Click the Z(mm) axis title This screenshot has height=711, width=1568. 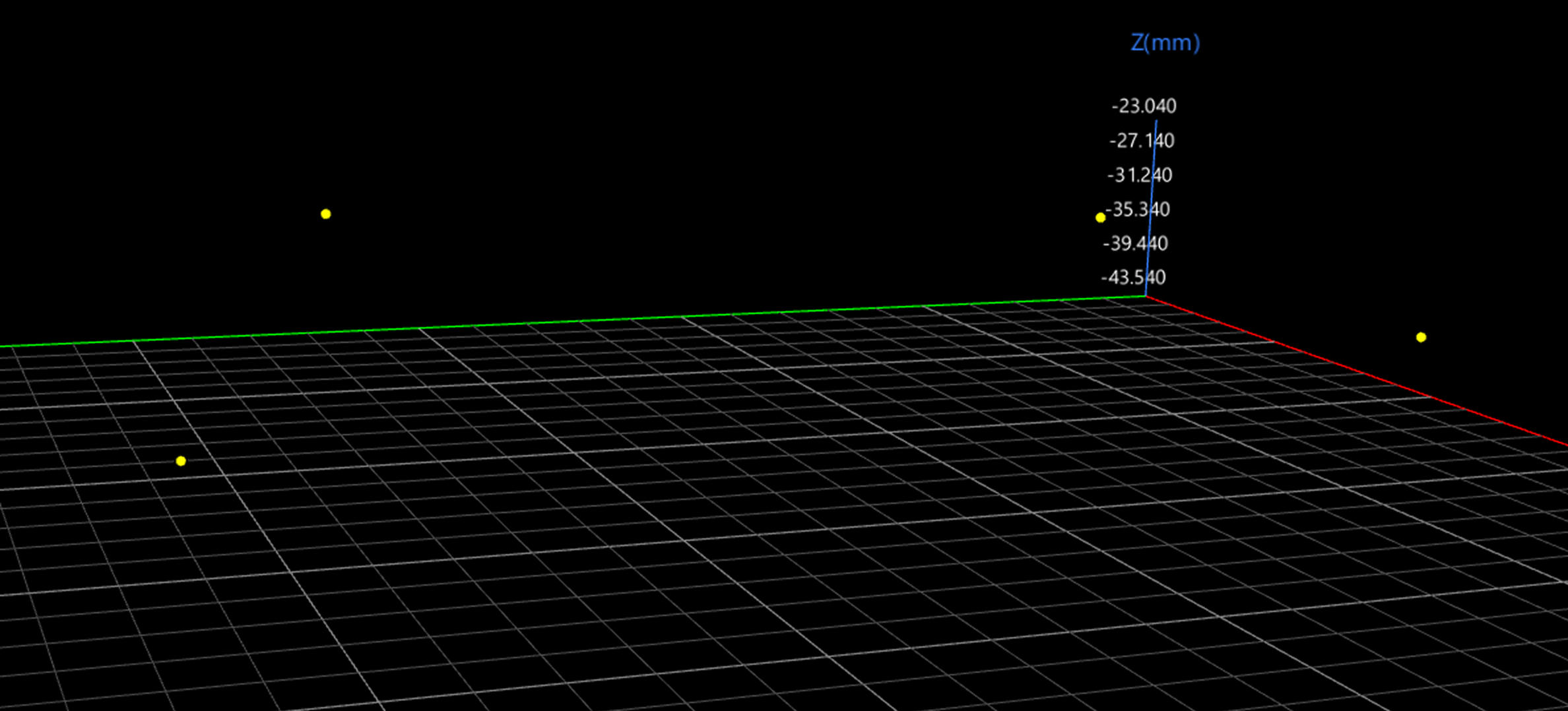pyautogui.click(x=1165, y=43)
